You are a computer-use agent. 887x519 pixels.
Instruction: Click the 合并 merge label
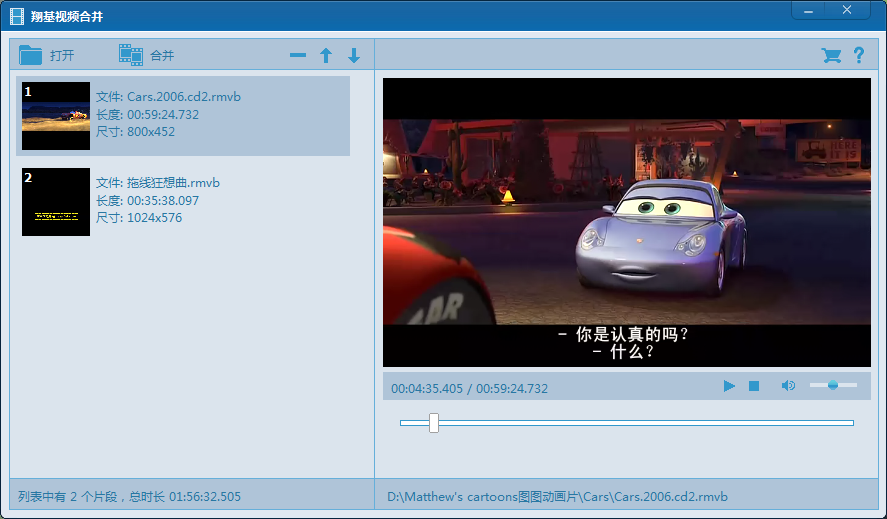pyautogui.click(x=162, y=55)
